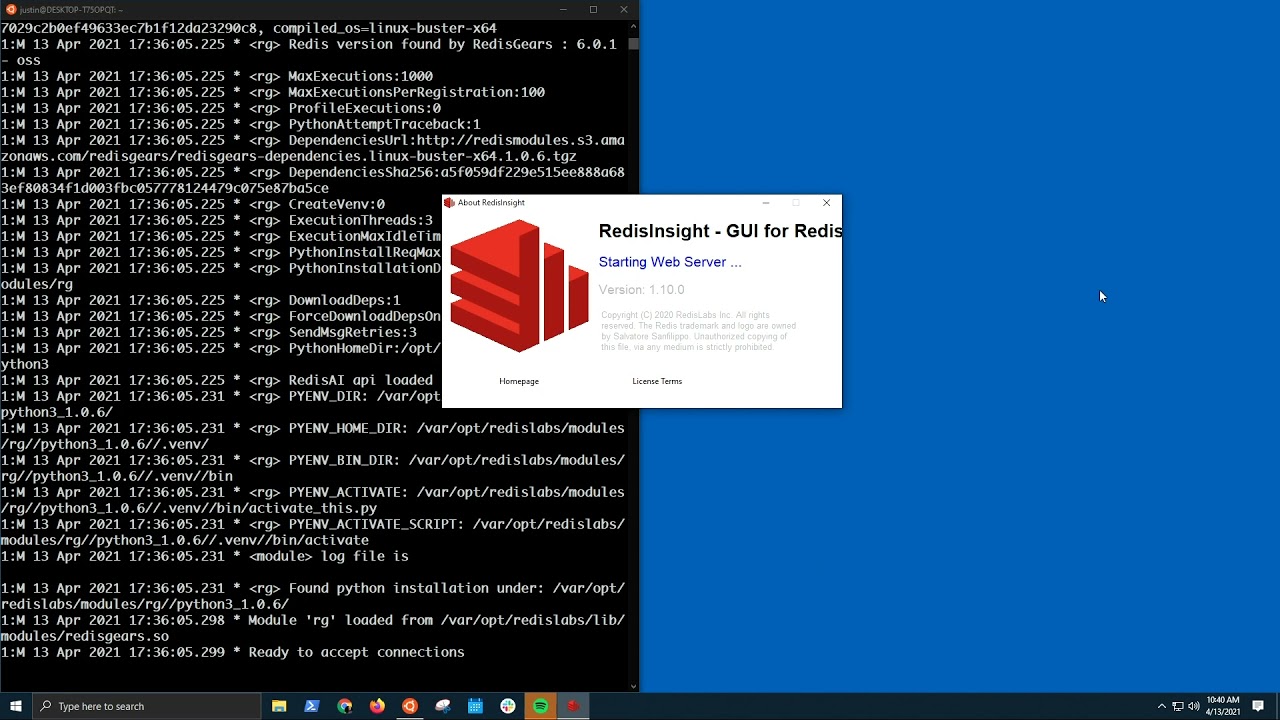Click 'RedisInsight - GUI for Redis' heading
The height and width of the screenshot is (720, 1280).
(720, 231)
